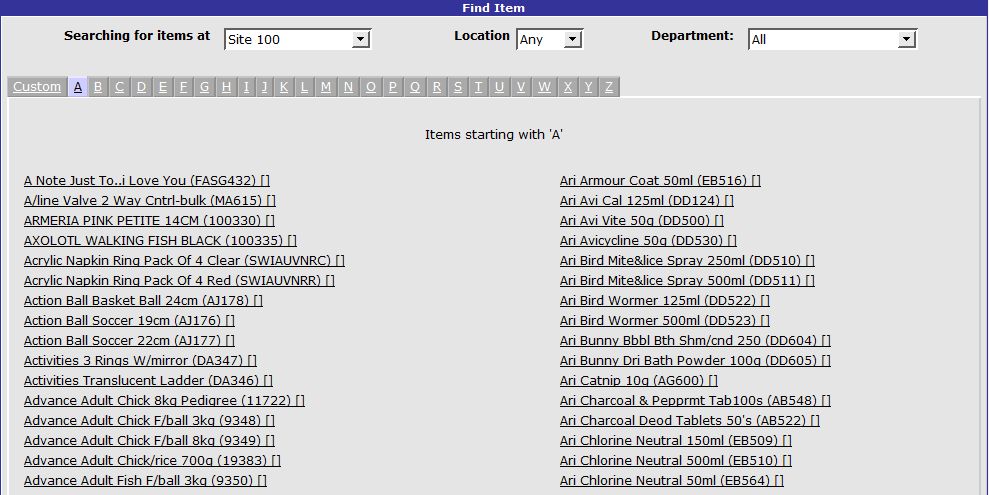Open Ari Bird Wormer 500ml item
989x495 pixels.
pyautogui.click(x=665, y=320)
